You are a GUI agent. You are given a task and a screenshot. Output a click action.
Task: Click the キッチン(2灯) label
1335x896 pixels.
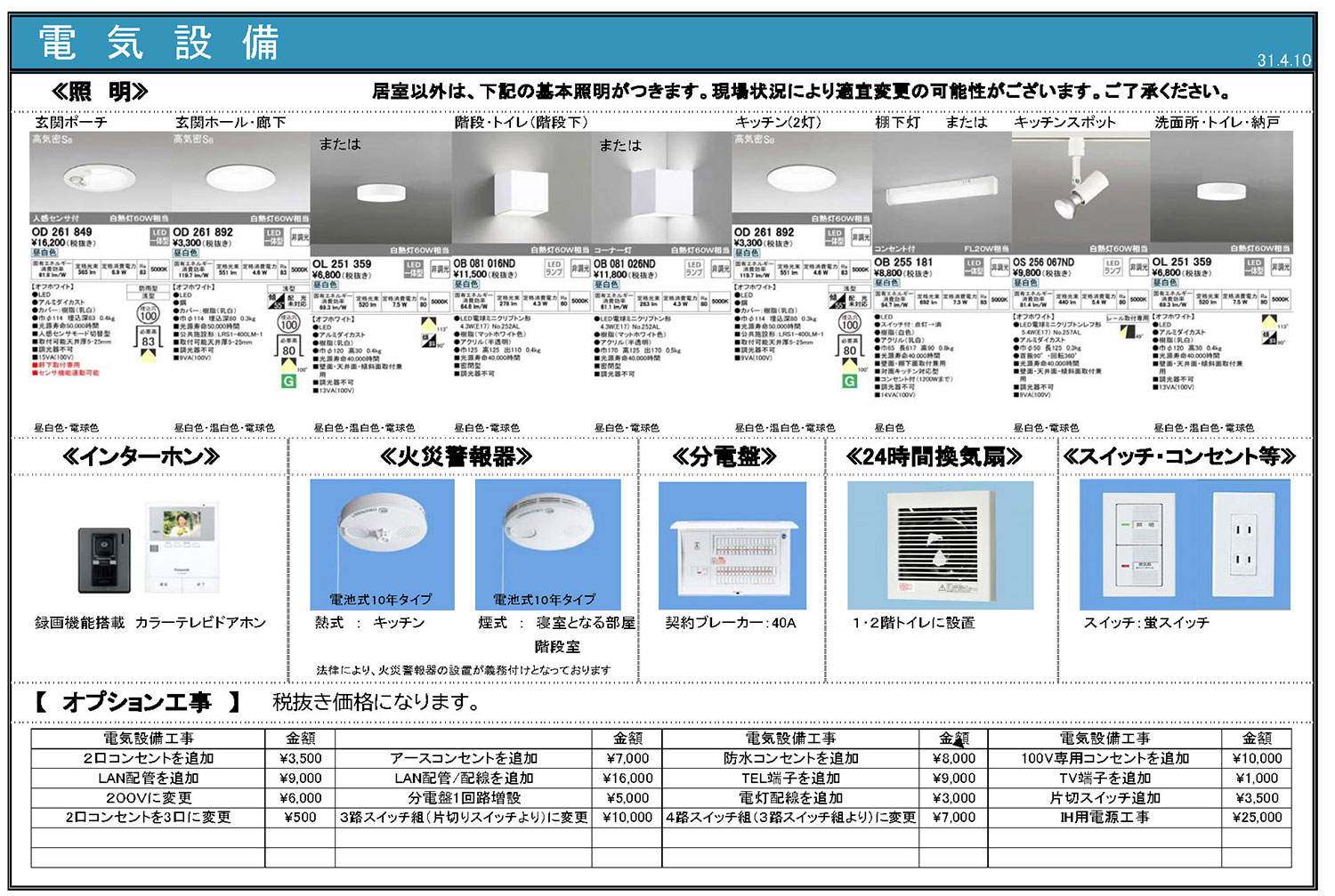[779, 122]
